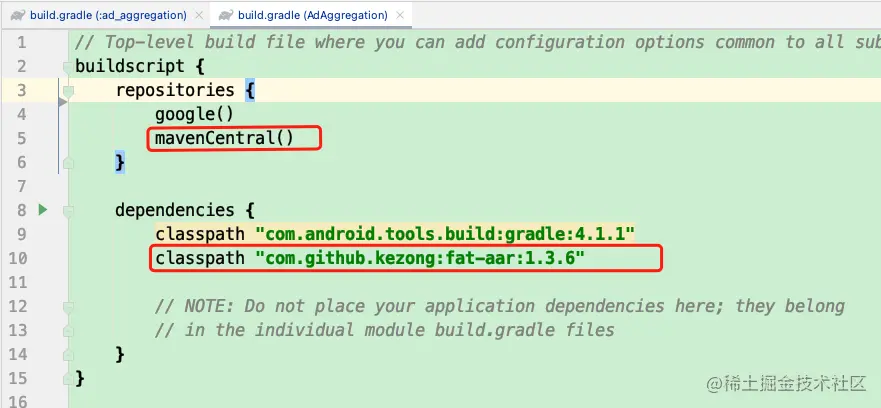This screenshot has height=408, width=881.
Task: Click the 'mavenCentral()' entry
Action: pyautogui.click(x=225, y=138)
